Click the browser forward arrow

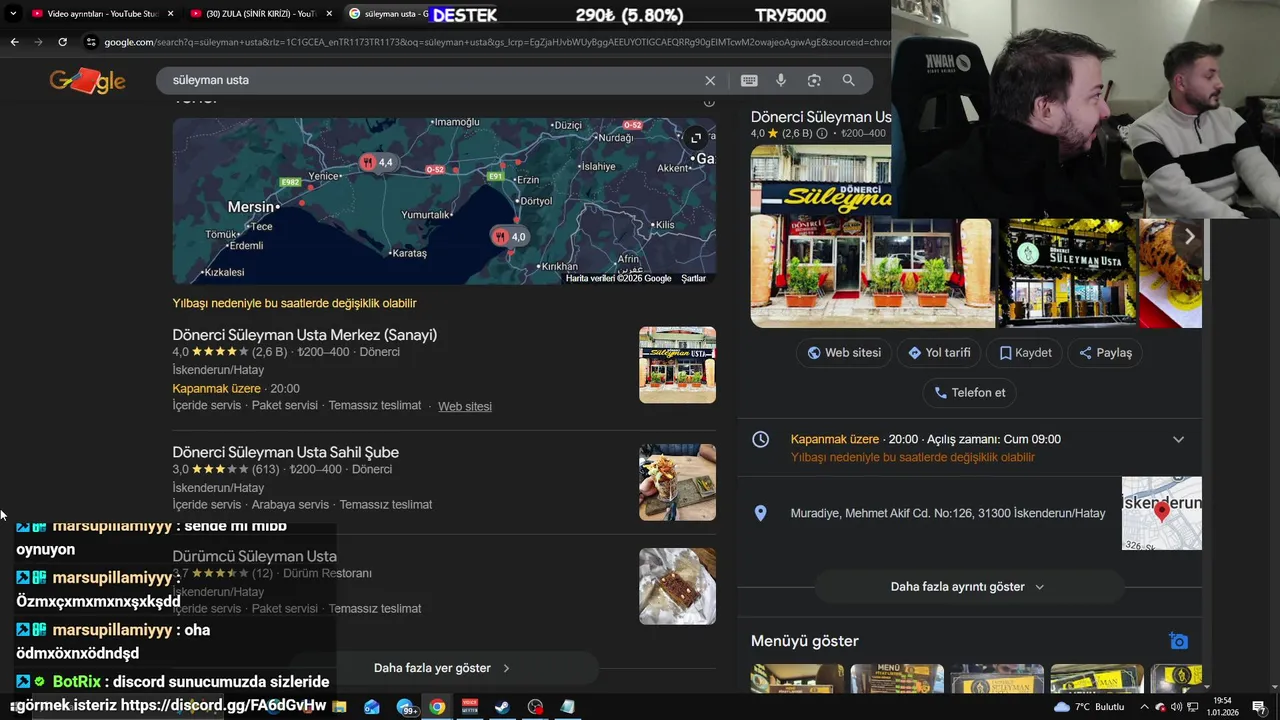tap(38, 42)
